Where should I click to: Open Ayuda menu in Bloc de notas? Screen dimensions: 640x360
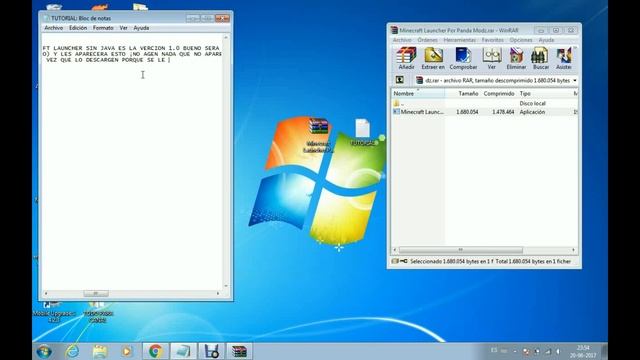click(x=141, y=28)
